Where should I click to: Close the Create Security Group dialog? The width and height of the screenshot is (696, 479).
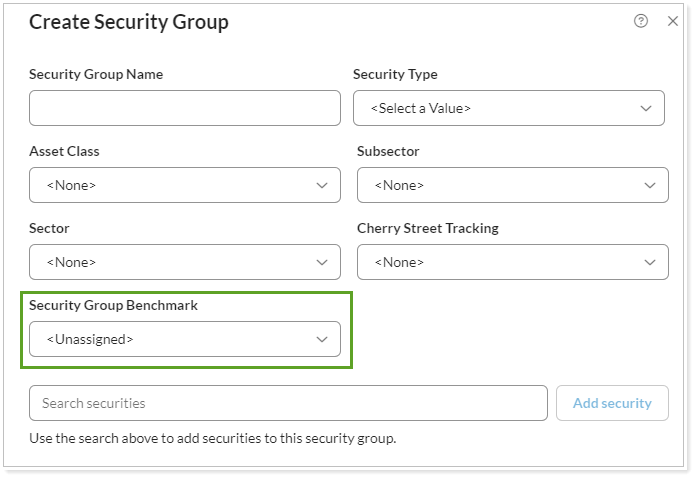click(673, 21)
